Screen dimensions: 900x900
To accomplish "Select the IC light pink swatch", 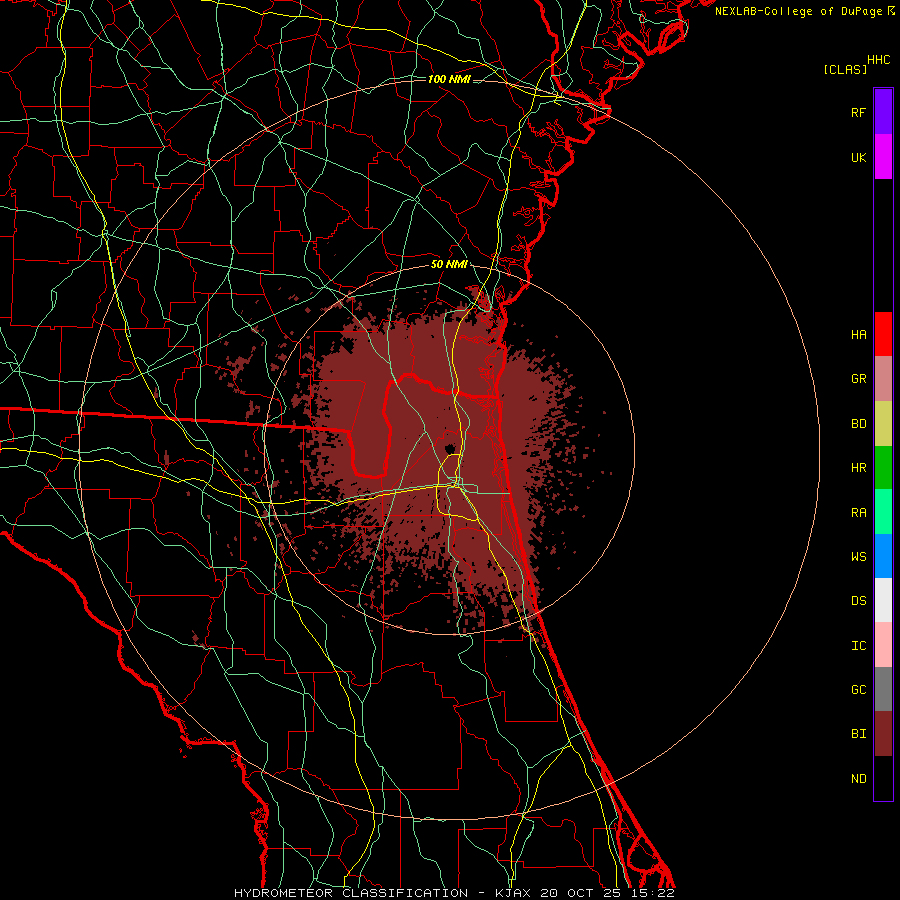I will (x=883, y=645).
